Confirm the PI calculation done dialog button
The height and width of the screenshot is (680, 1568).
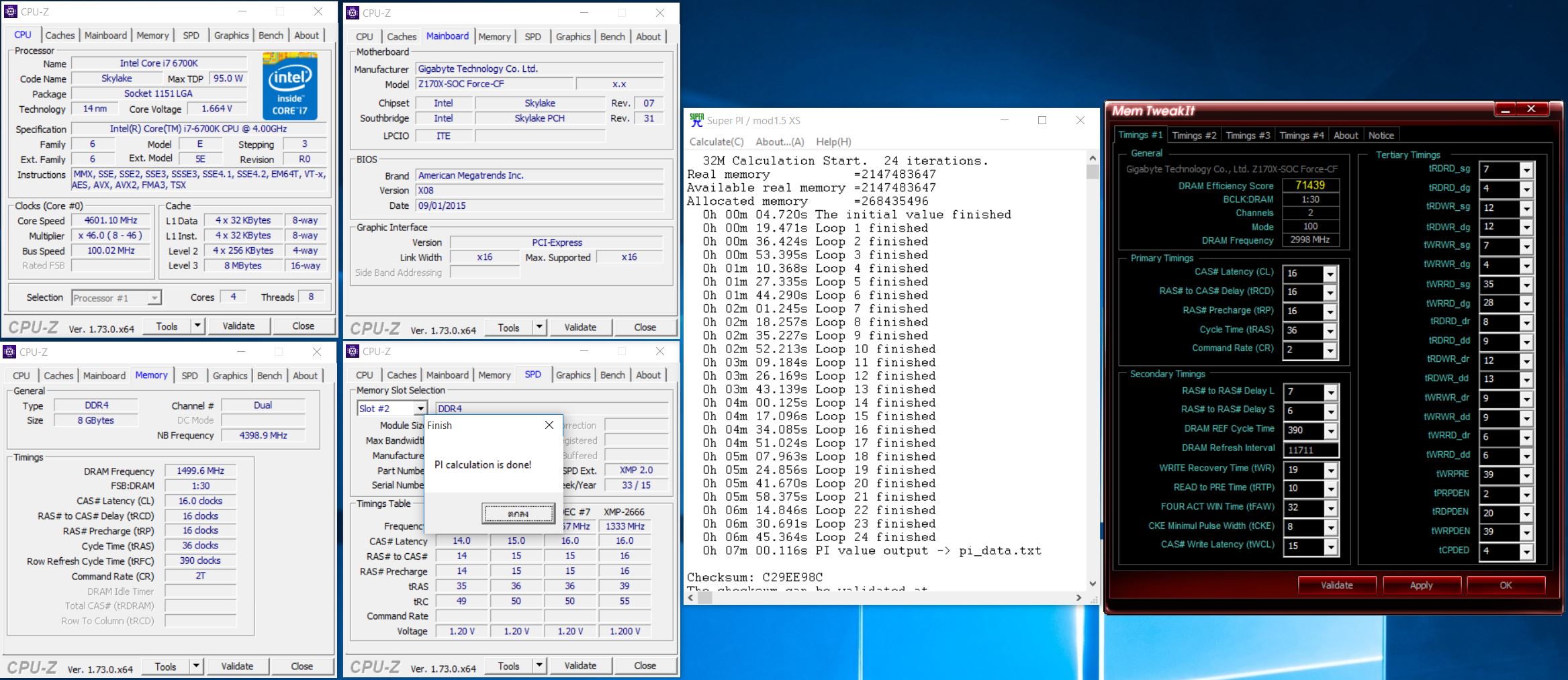(518, 514)
